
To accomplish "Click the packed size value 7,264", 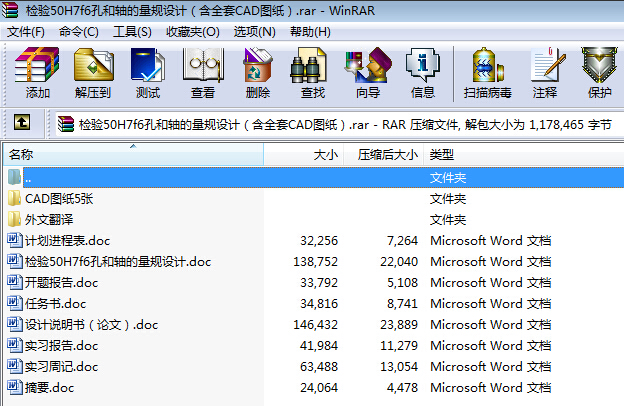I will (402, 241).
